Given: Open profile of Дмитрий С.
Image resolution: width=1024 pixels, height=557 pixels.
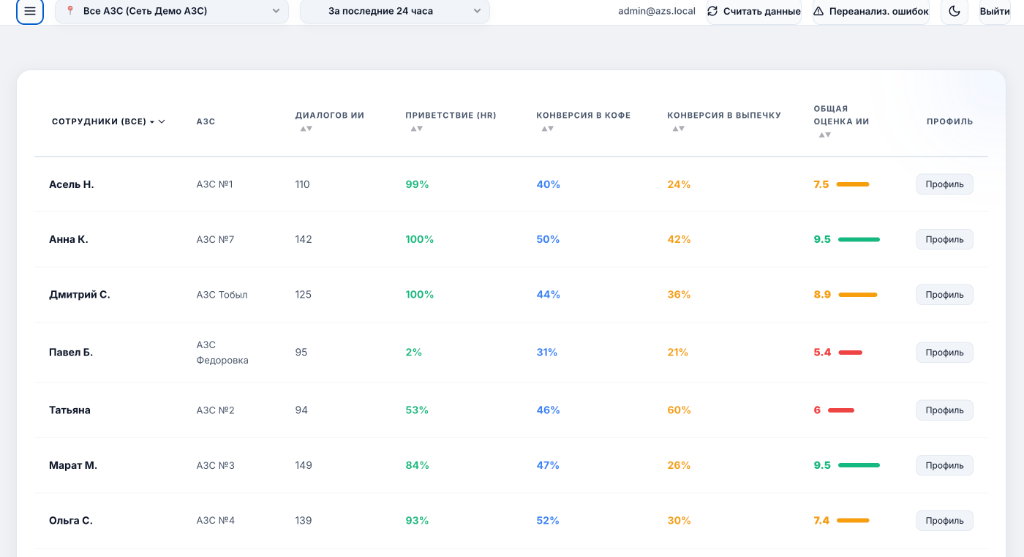Looking at the screenshot, I should [x=944, y=294].
